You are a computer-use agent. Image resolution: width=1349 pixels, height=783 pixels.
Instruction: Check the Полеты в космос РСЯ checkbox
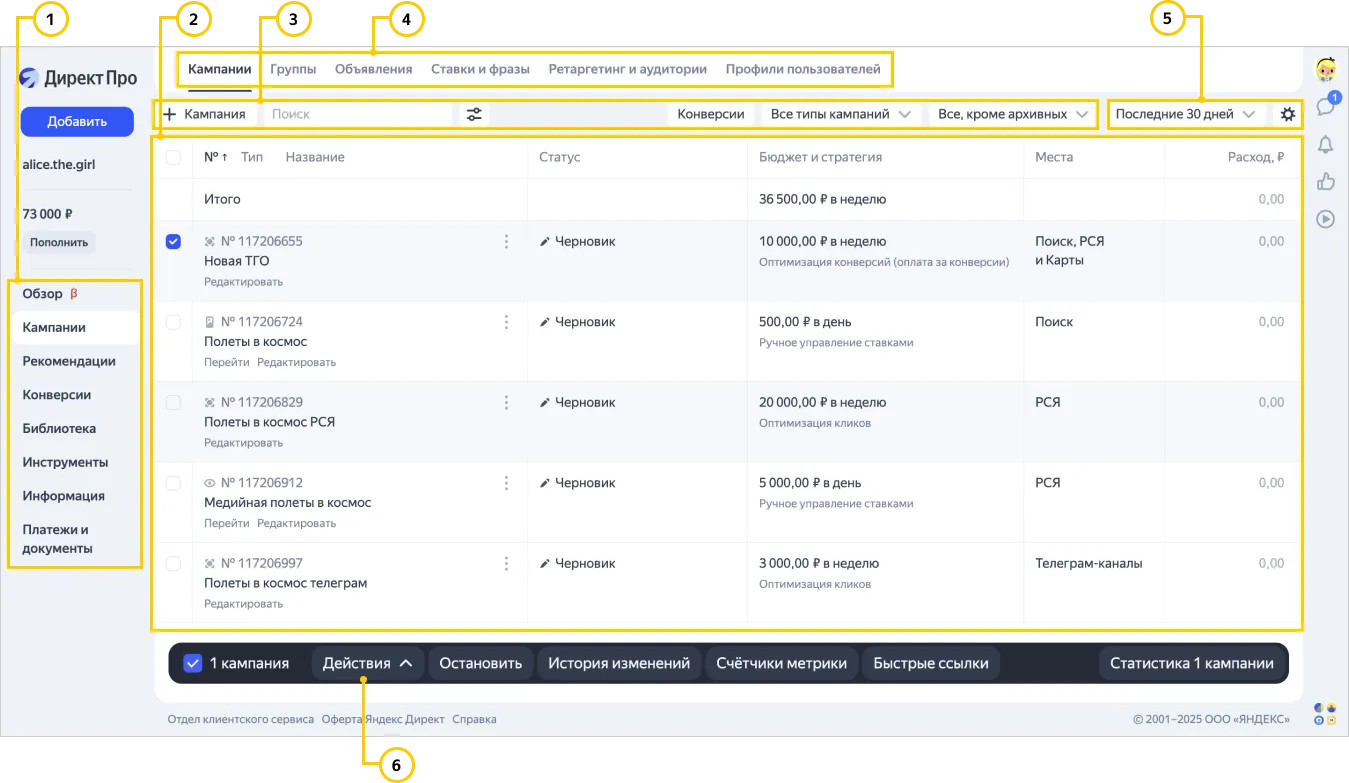[173, 402]
